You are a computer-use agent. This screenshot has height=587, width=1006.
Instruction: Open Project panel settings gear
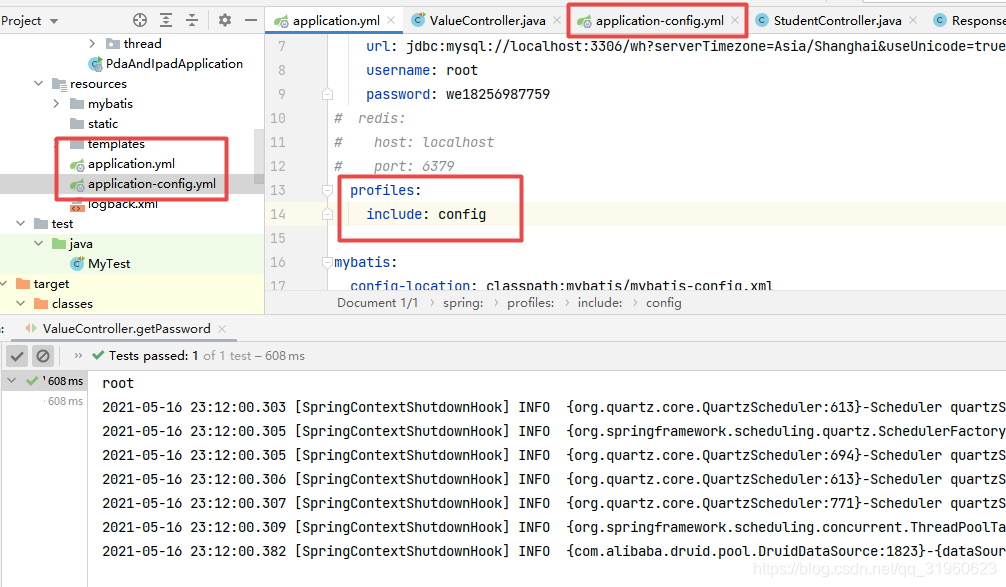click(x=225, y=20)
